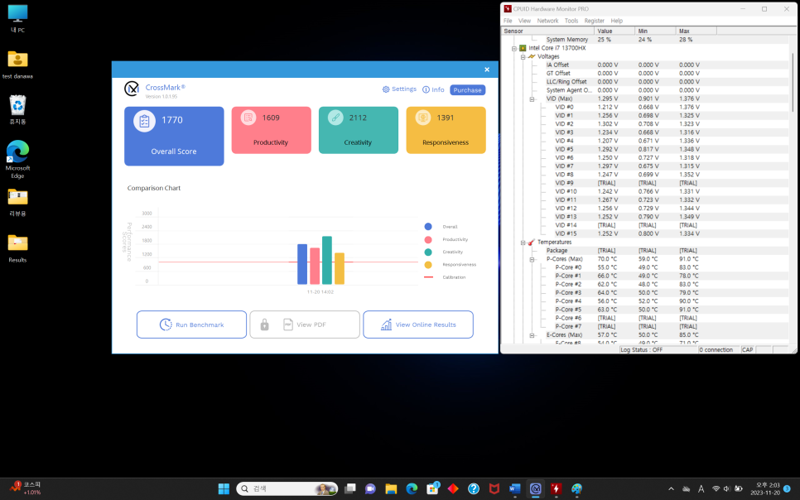Launch Edge from the taskbar
Image resolution: width=800 pixels, height=500 pixels.
(412, 489)
